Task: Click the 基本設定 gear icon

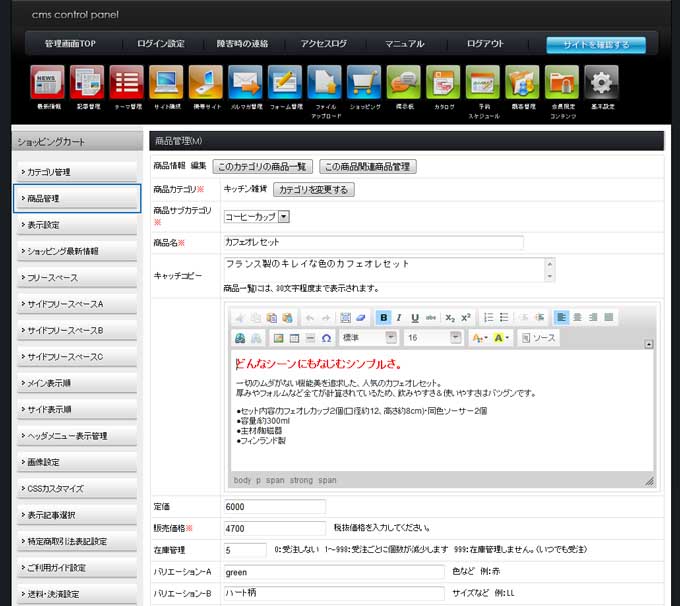Action: coord(600,82)
